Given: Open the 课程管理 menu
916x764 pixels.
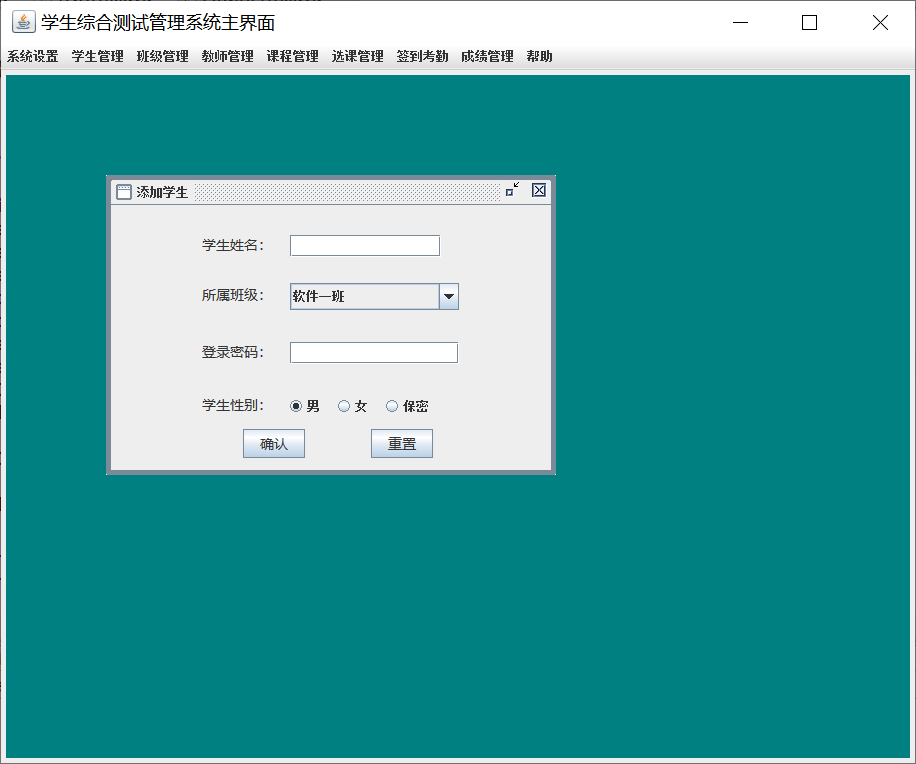Looking at the screenshot, I should point(292,56).
